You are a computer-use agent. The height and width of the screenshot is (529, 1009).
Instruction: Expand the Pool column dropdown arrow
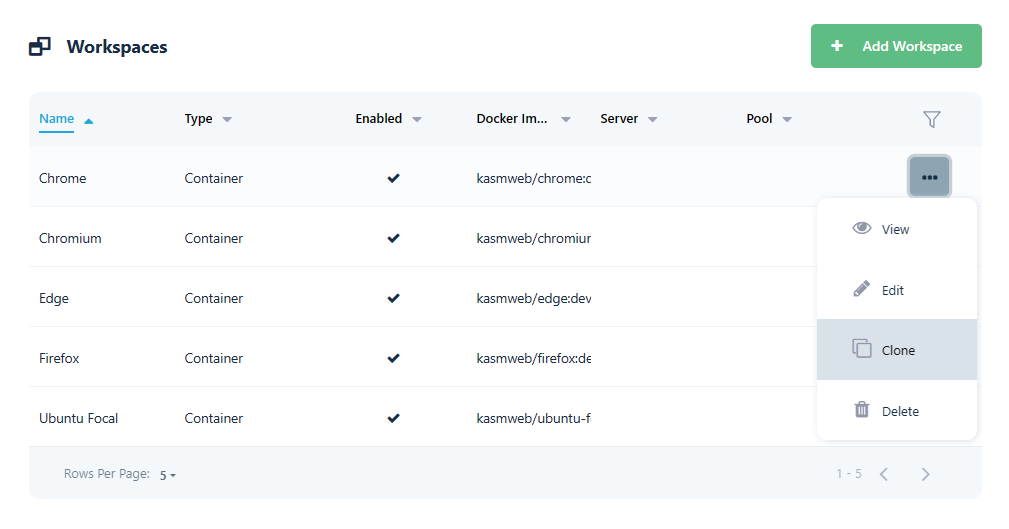[787, 119]
